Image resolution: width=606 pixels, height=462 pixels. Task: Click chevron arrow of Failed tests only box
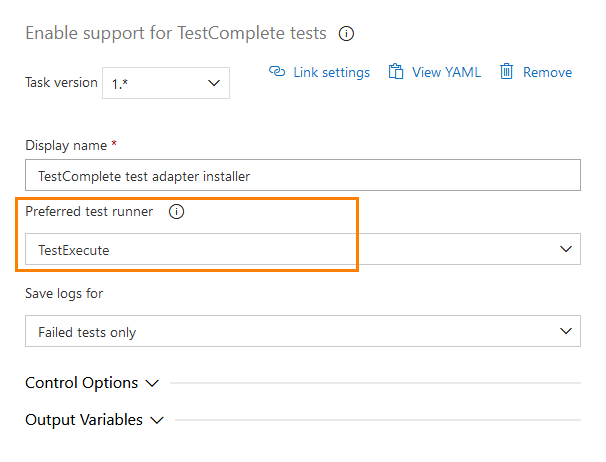click(x=566, y=331)
